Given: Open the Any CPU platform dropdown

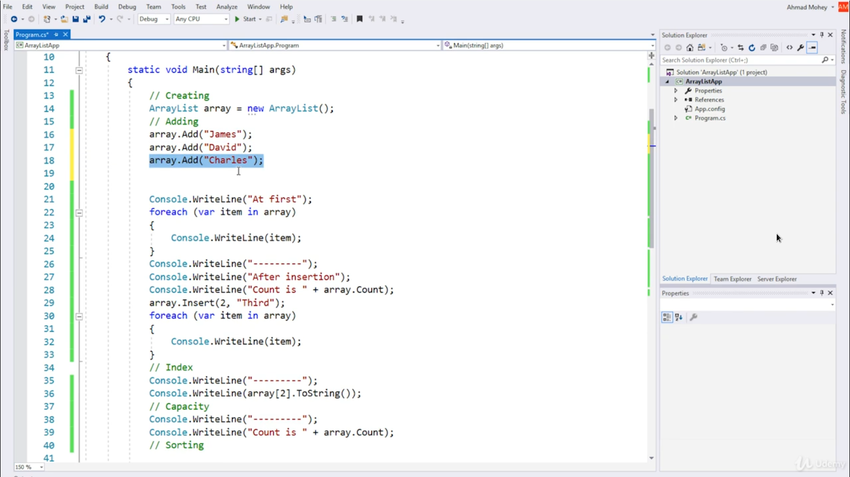Looking at the screenshot, I should [201, 19].
